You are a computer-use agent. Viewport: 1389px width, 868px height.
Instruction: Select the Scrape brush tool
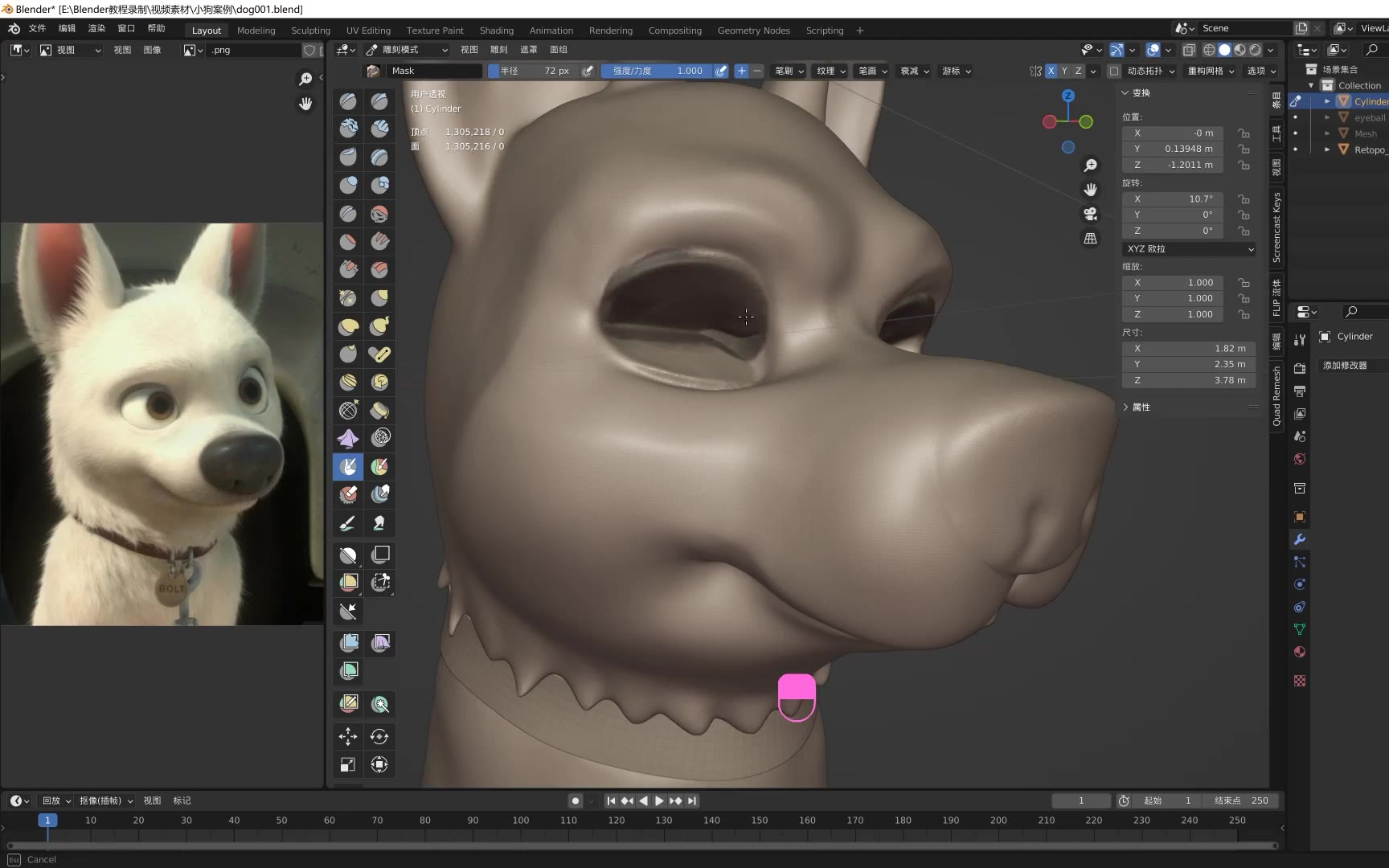tap(348, 269)
